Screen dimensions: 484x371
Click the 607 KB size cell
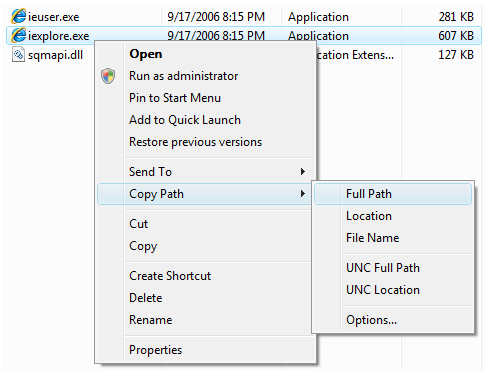(x=456, y=36)
